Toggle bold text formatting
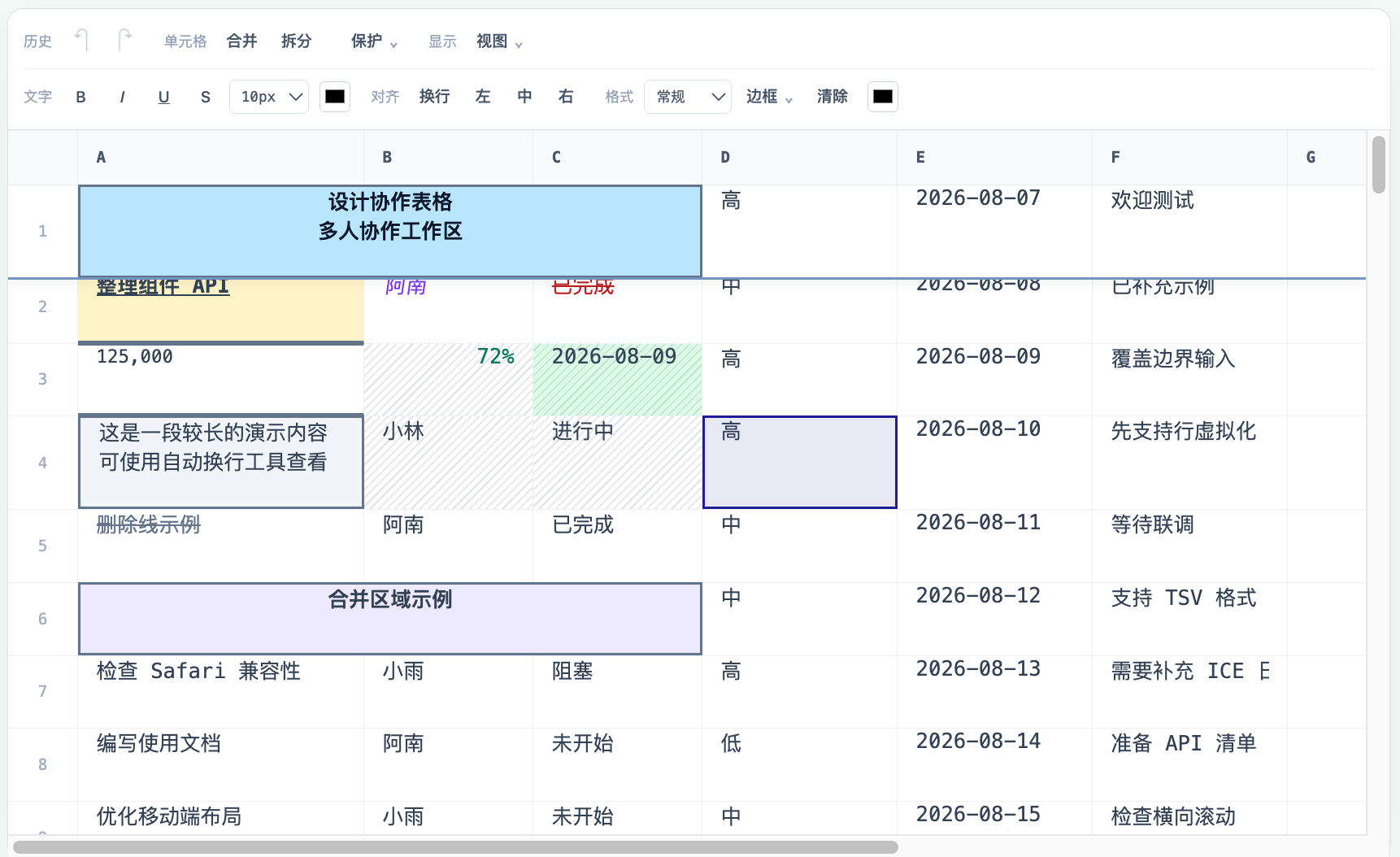 (80, 97)
